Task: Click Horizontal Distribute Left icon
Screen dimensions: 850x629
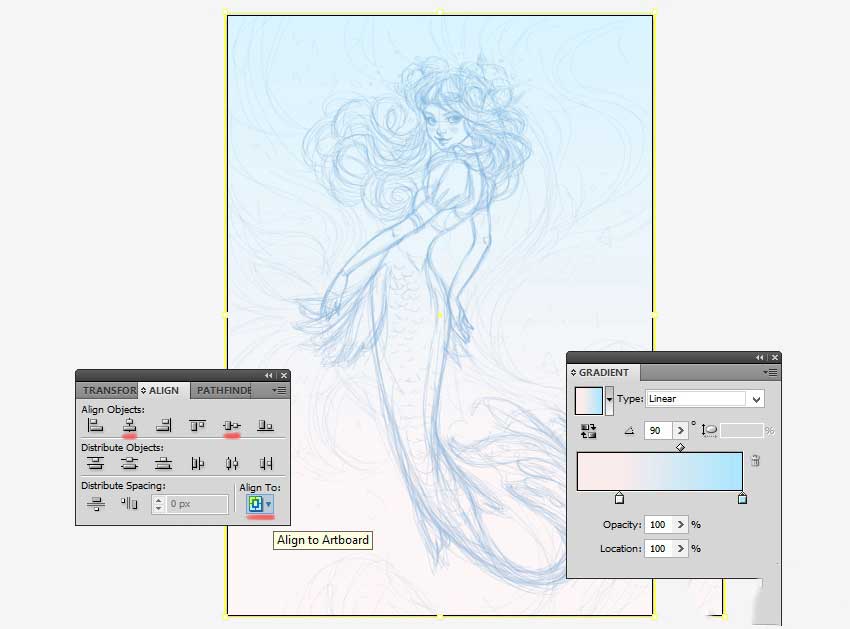Action: [197, 463]
